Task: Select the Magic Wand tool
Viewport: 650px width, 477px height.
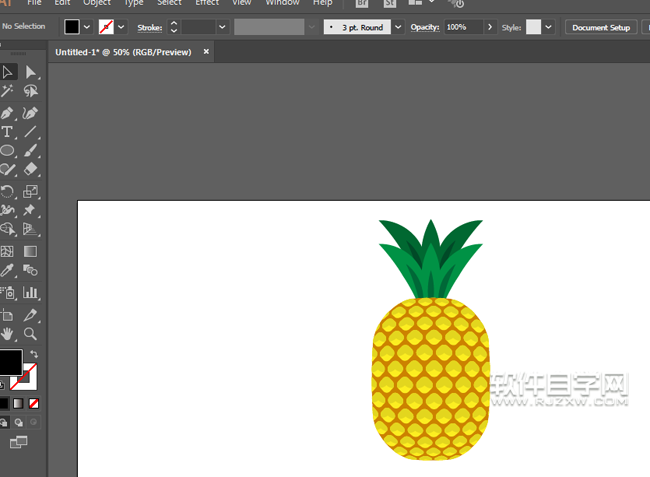Action: click(x=7, y=91)
